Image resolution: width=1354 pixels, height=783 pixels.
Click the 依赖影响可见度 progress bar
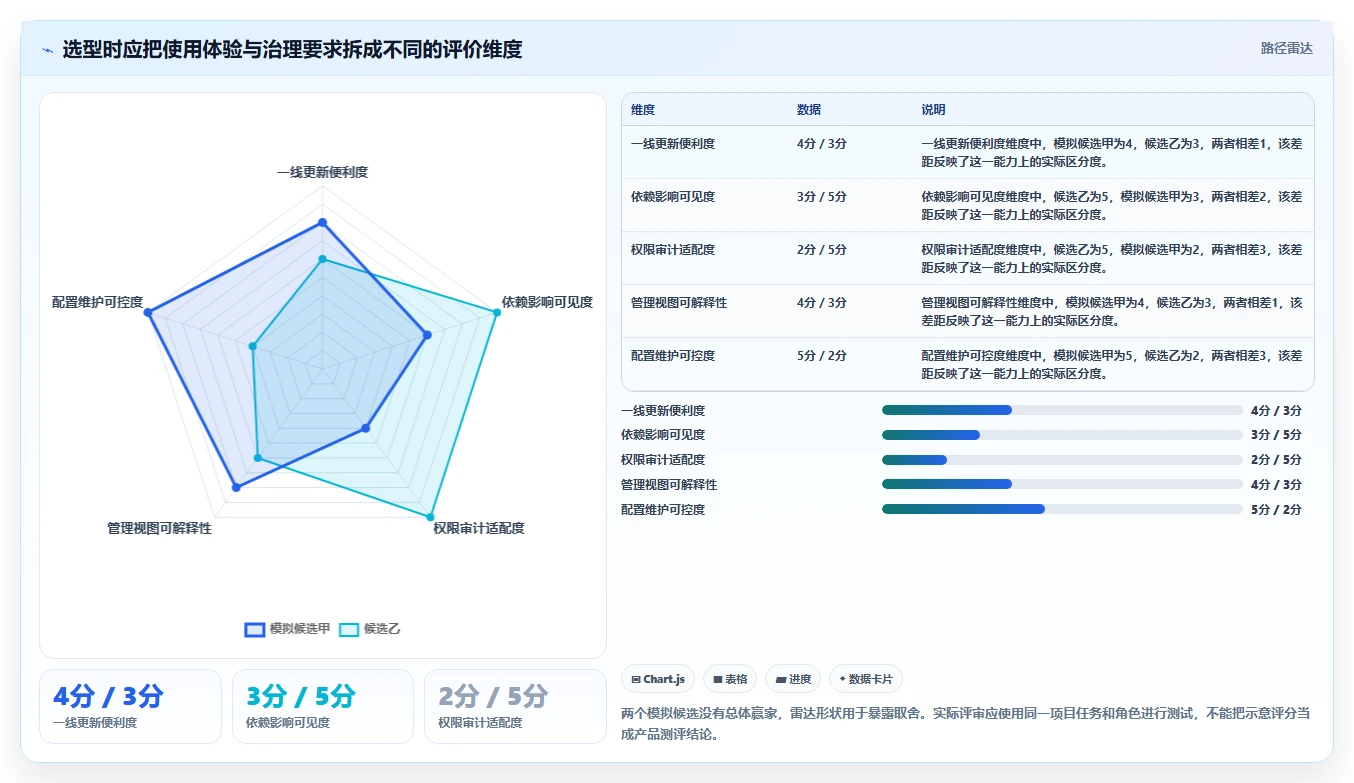pos(1062,435)
